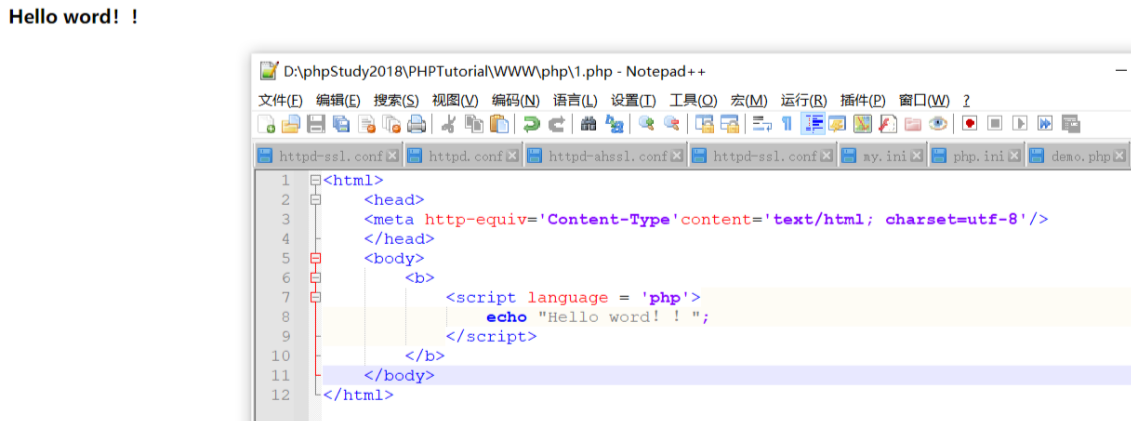The width and height of the screenshot is (1131, 421).
Task: Toggle the Function List icon
Action: [x=888, y=124]
